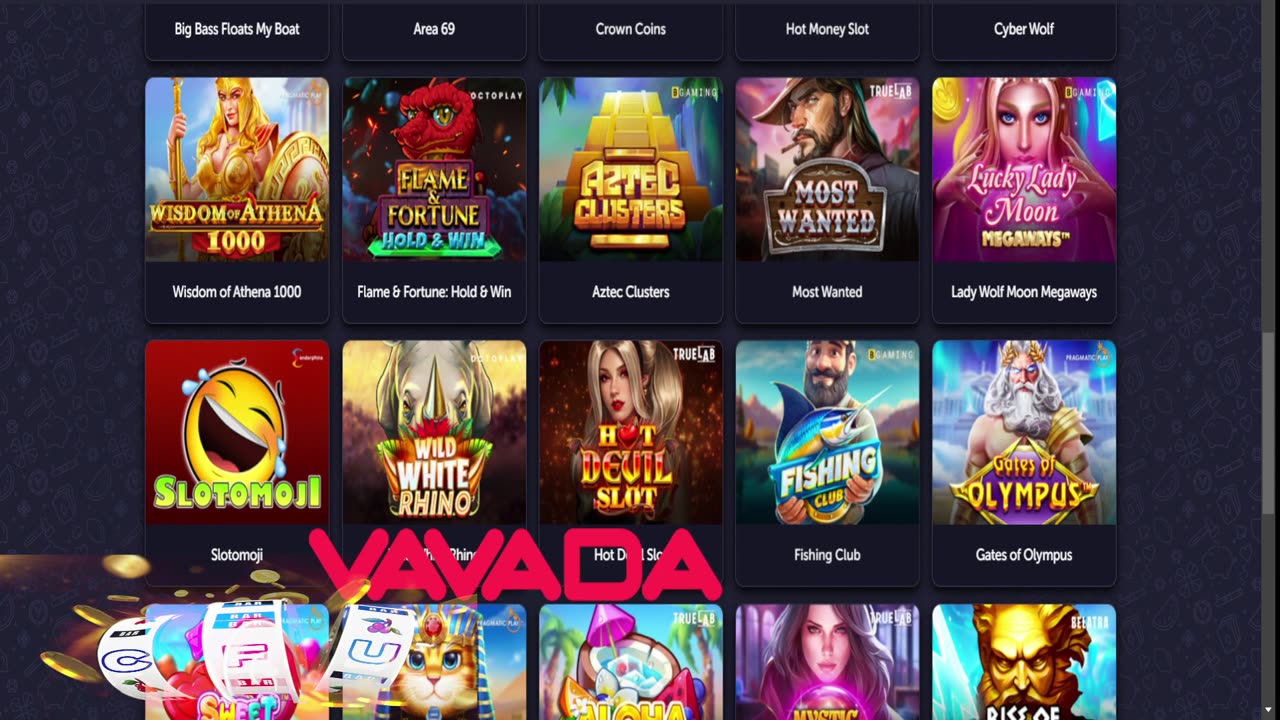Image resolution: width=1280 pixels, height=720 pixels.
Task: Open the Most Wanted cowboy game thumbnail
Action: pyautogui.click(x=827, y=170)
